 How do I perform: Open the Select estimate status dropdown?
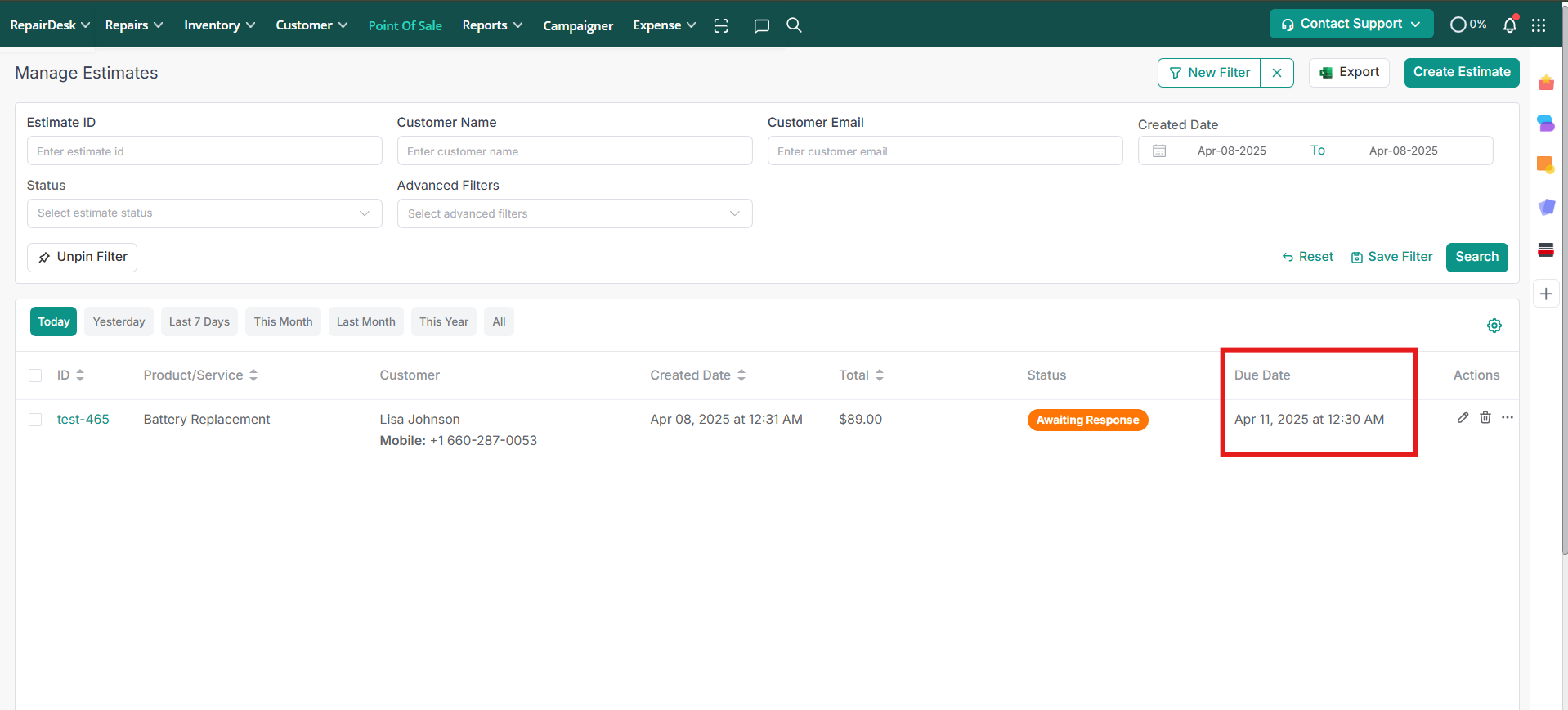(204, 213)
